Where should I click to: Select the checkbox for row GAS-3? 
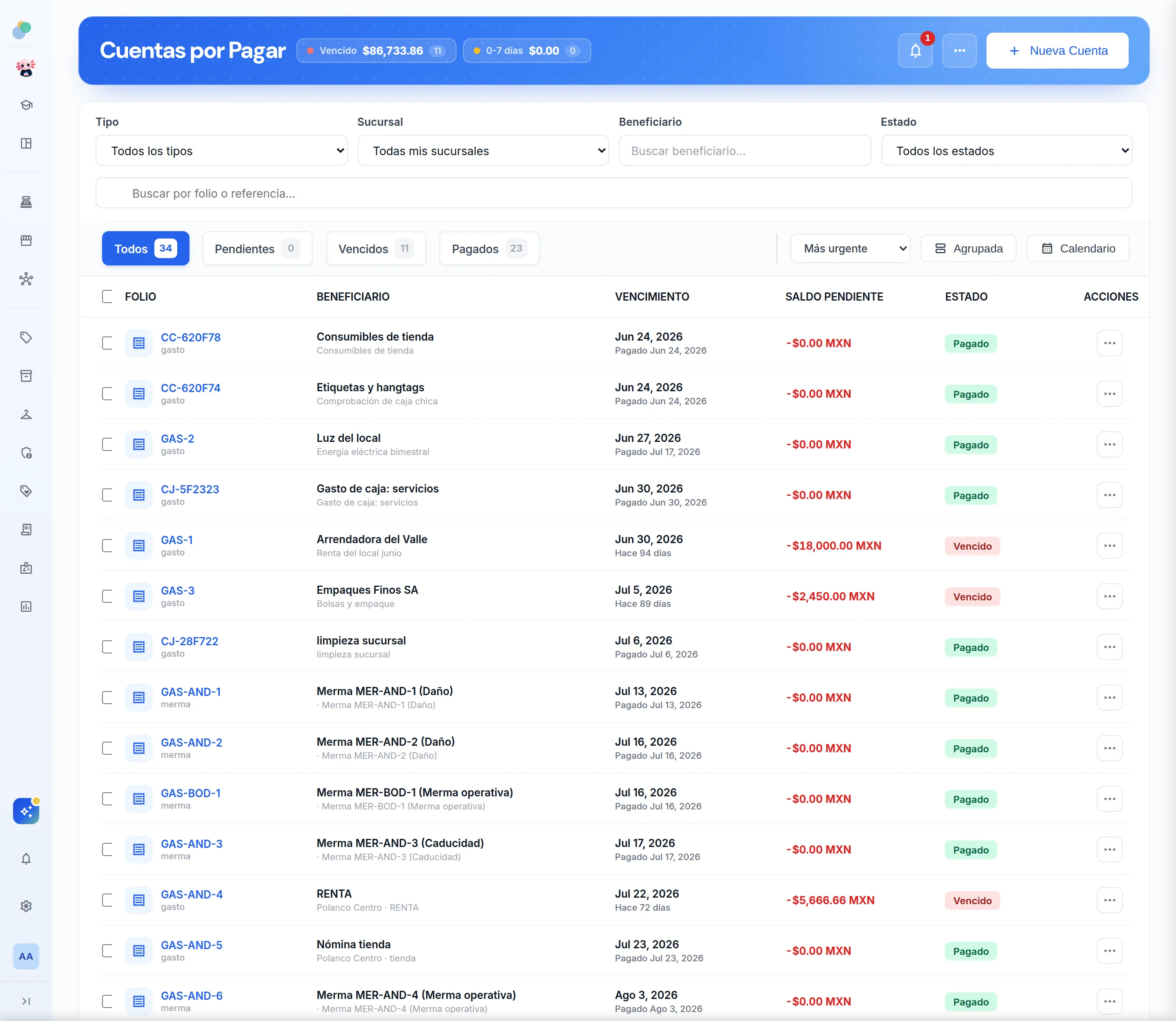pos(107,597)
